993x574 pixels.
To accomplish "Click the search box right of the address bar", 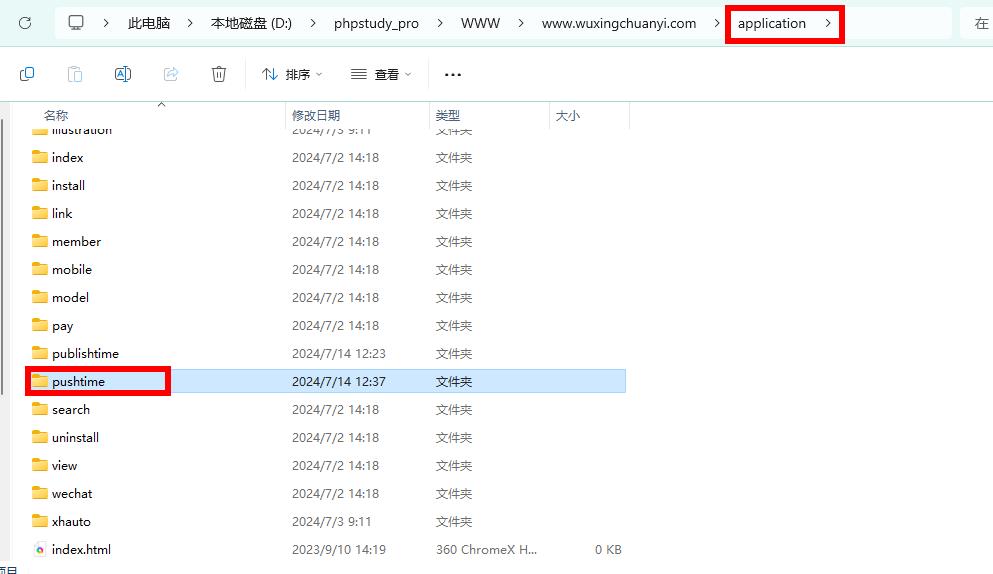I will coord(979,23).
